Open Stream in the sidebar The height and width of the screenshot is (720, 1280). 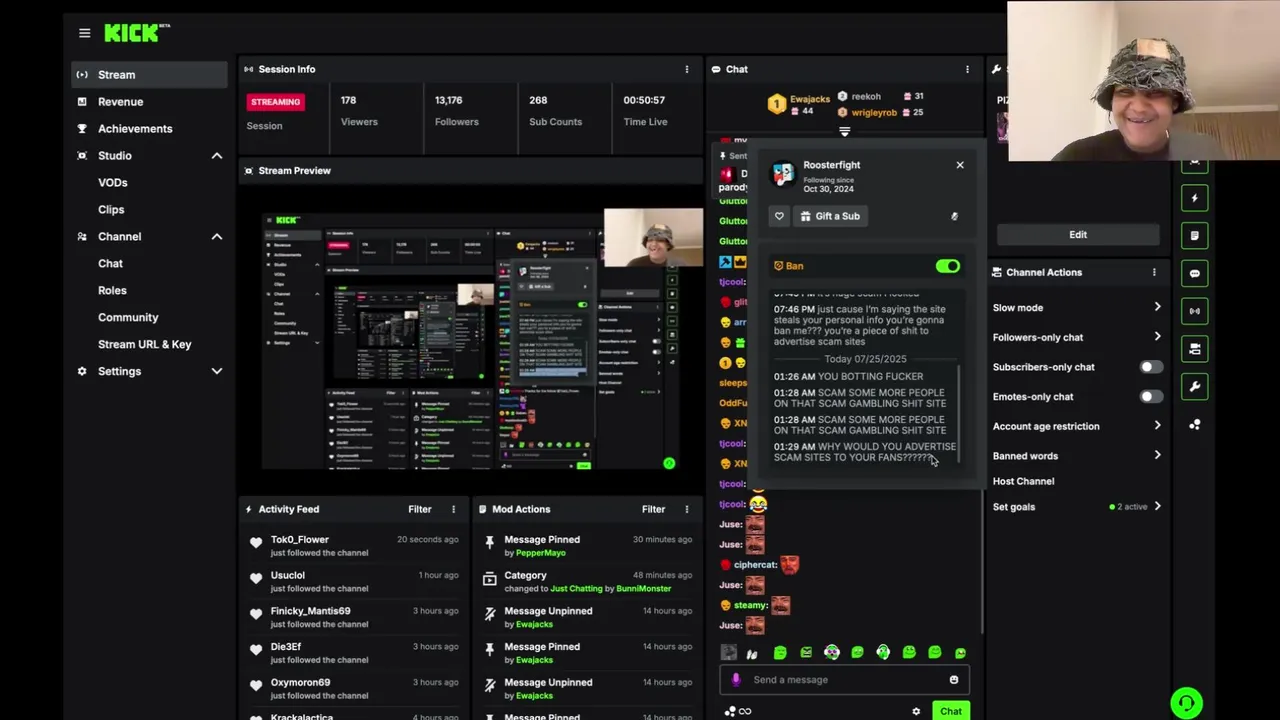tap(149, 74)
